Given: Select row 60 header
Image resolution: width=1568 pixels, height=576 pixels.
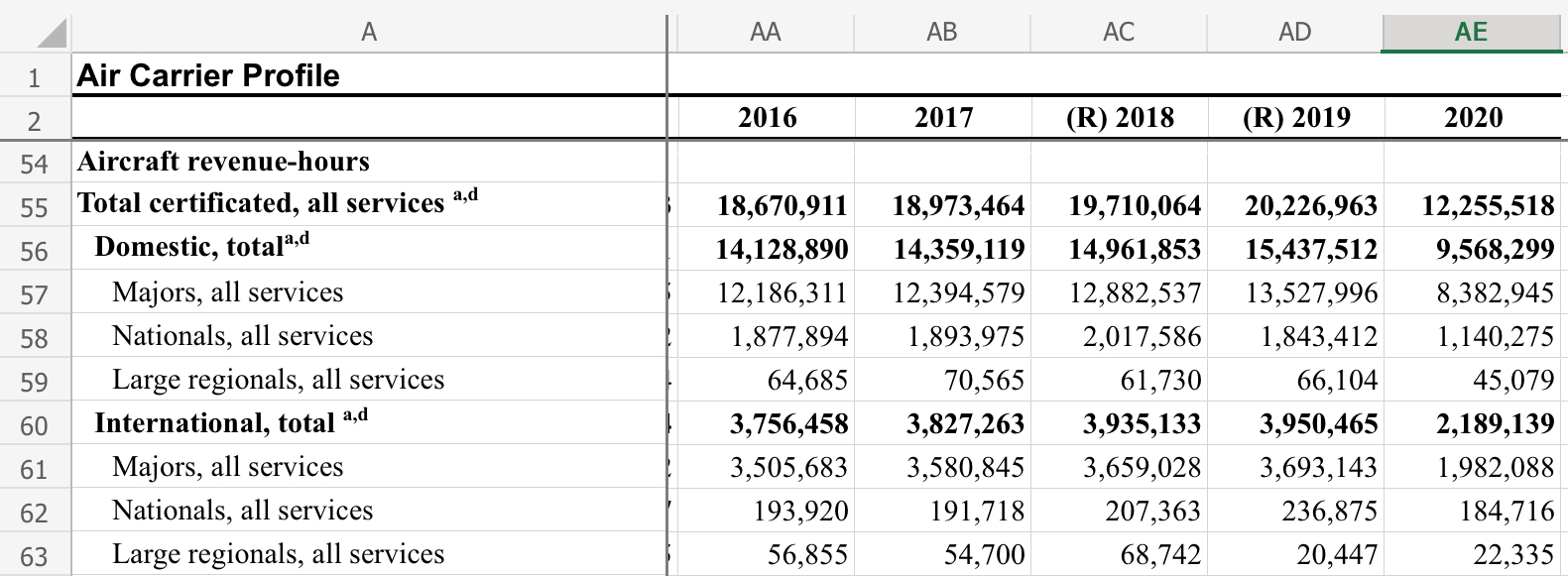Looking at the screenshot, I should [x=35, y=424].
